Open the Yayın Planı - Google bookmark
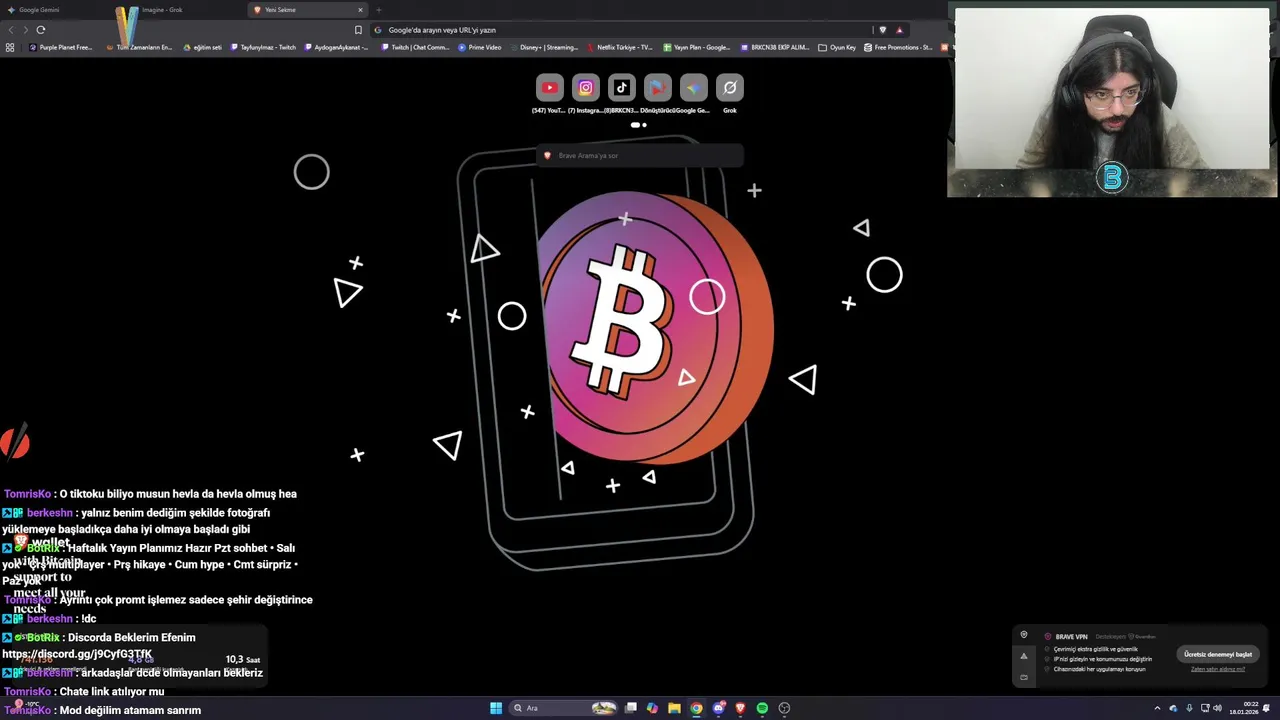 click(x=697, y=47)
